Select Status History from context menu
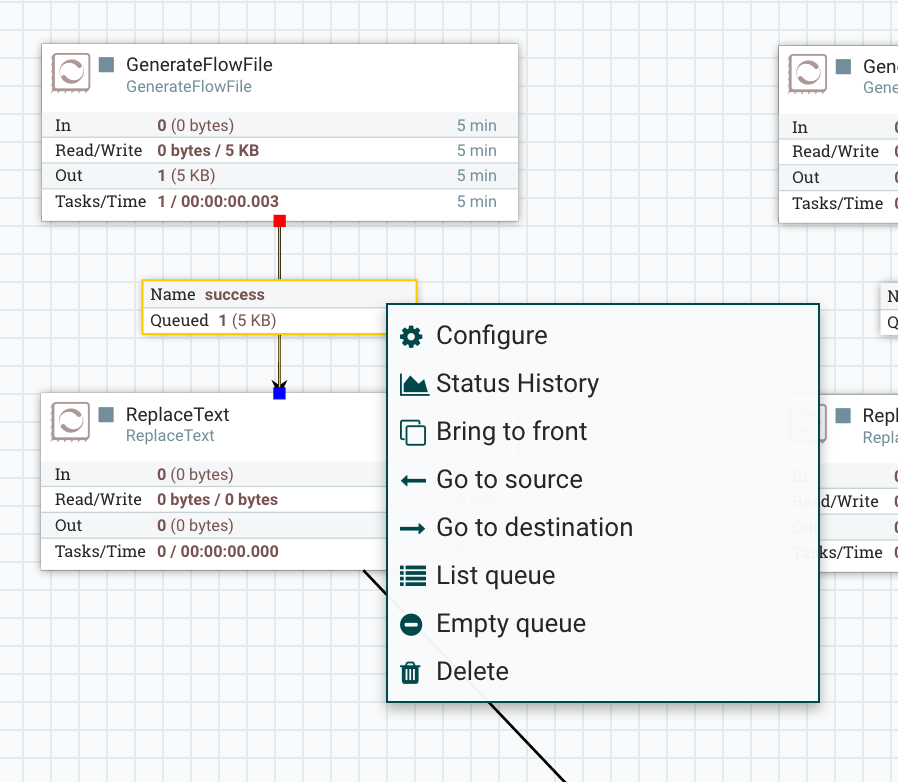 click(x=517, y=384)
